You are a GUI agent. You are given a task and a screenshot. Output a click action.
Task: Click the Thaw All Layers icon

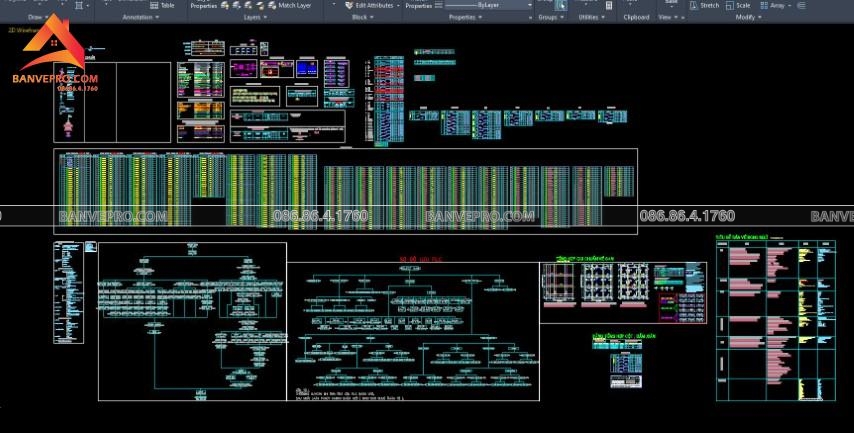tap(248, 5)
